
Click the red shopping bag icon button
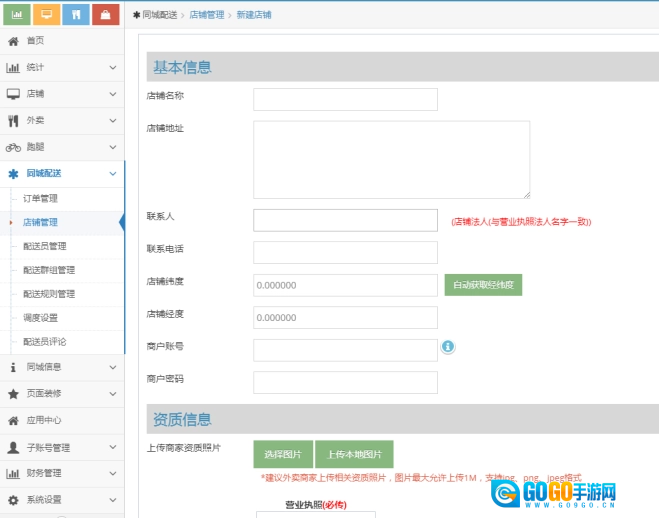point(105,15)
